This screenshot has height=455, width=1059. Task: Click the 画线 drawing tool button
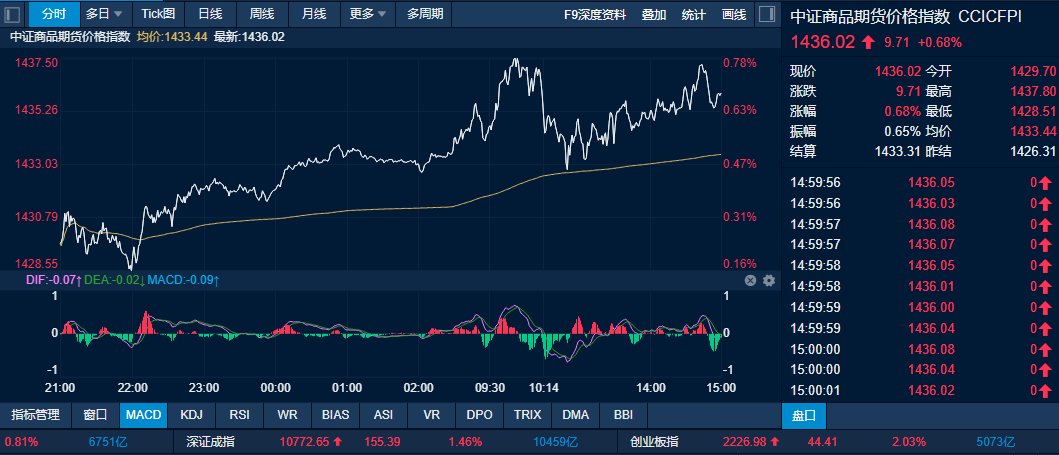pos(733,14)
